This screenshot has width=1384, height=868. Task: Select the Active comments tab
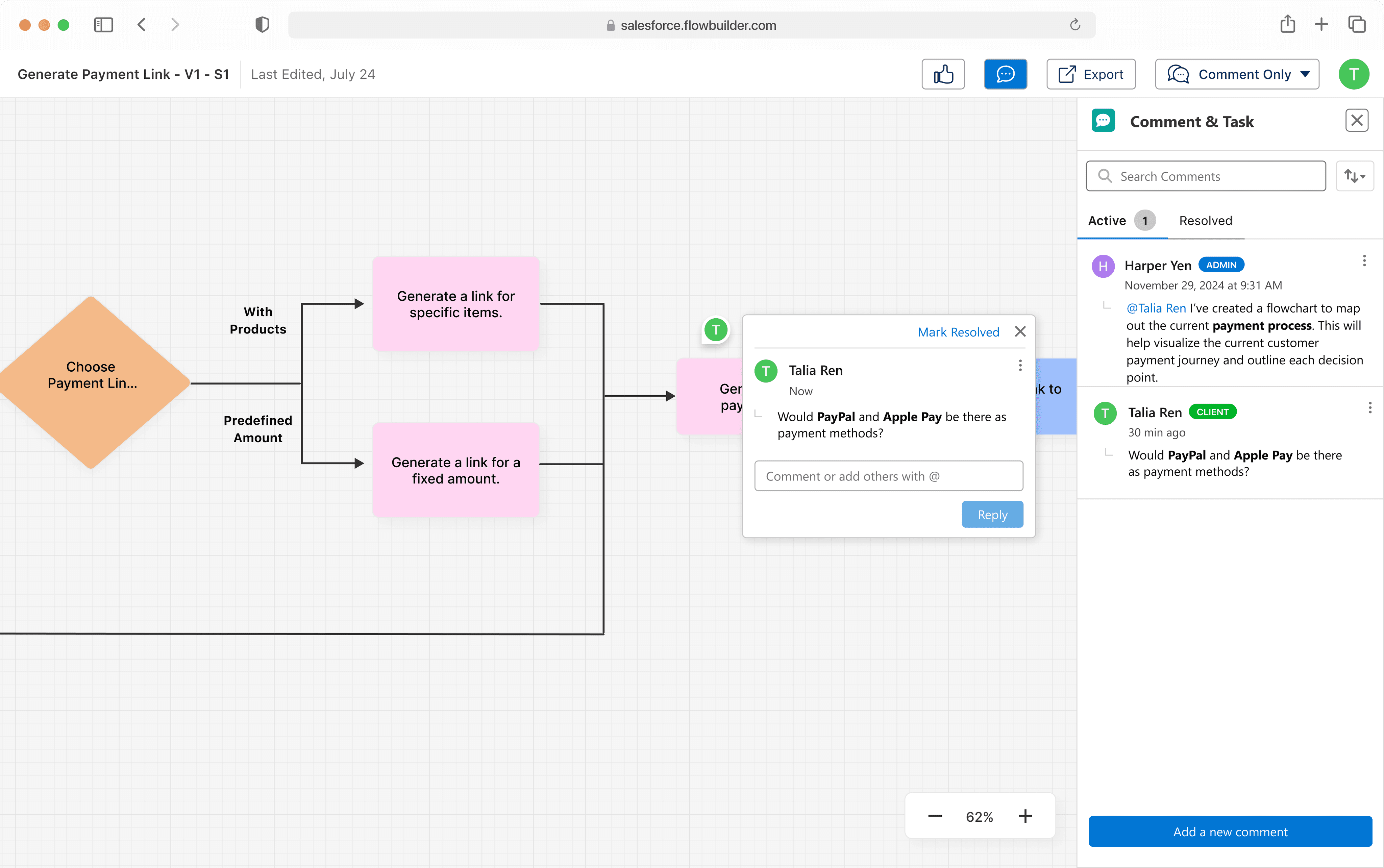(1107, 220)
